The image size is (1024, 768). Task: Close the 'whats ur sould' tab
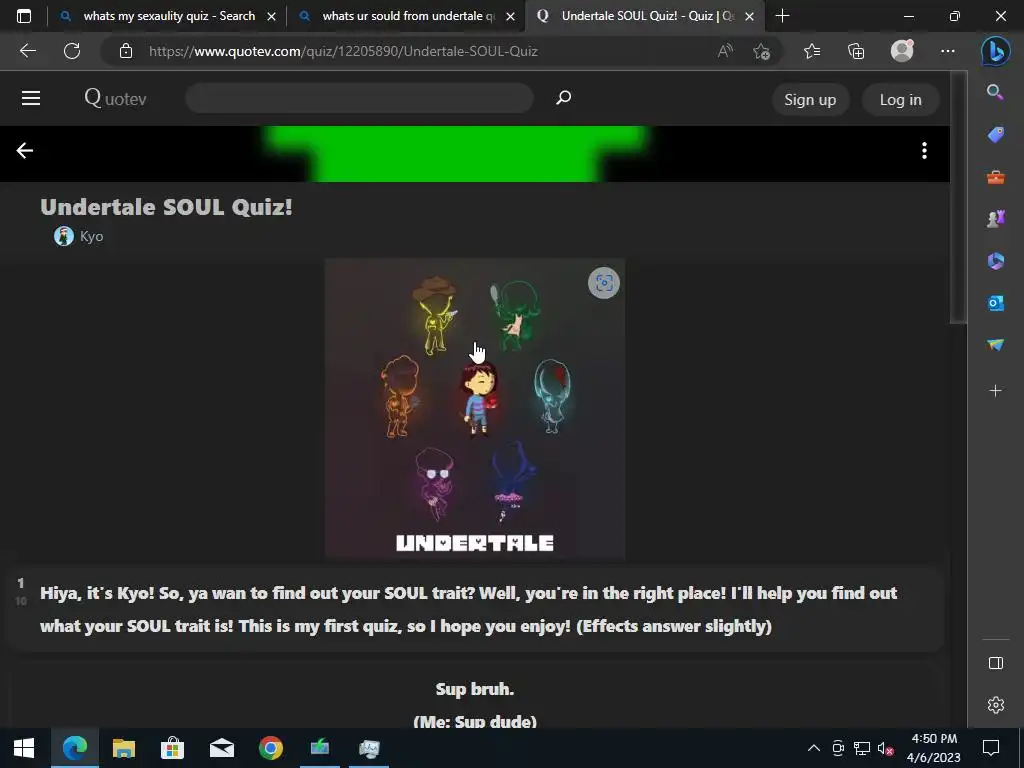tap(510, 16)
